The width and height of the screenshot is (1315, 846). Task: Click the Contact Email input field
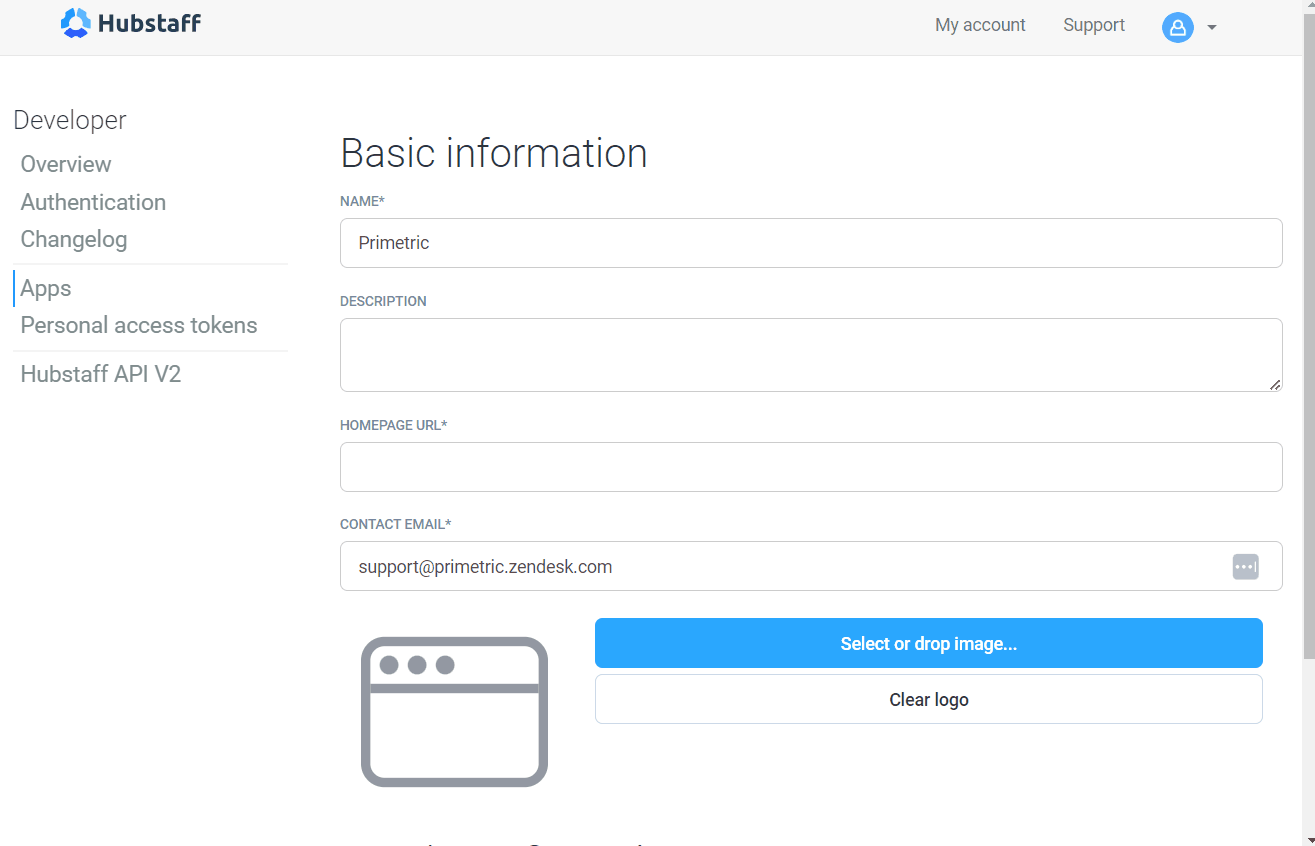811,566
